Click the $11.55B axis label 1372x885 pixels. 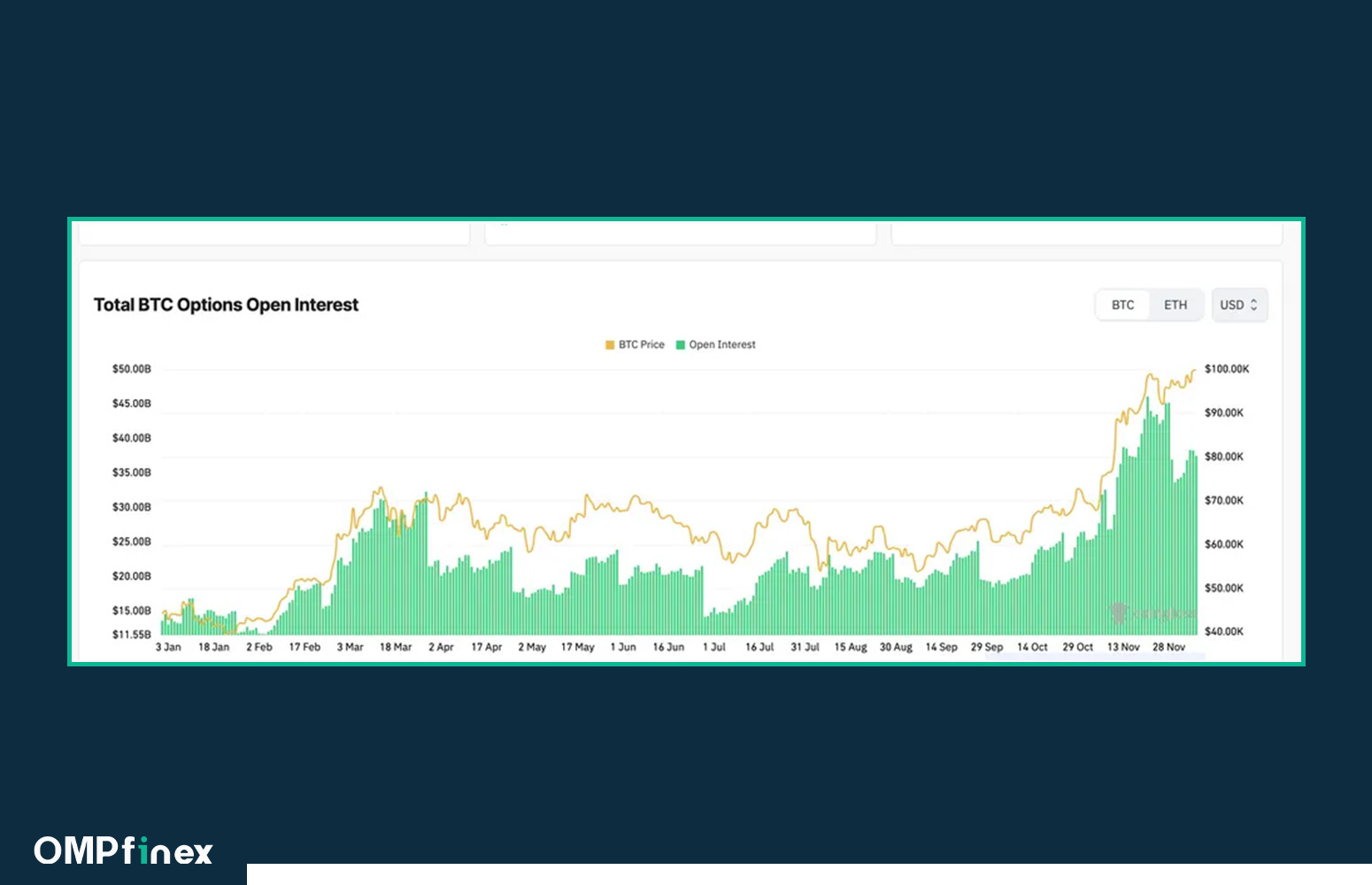tap(132, 635)
